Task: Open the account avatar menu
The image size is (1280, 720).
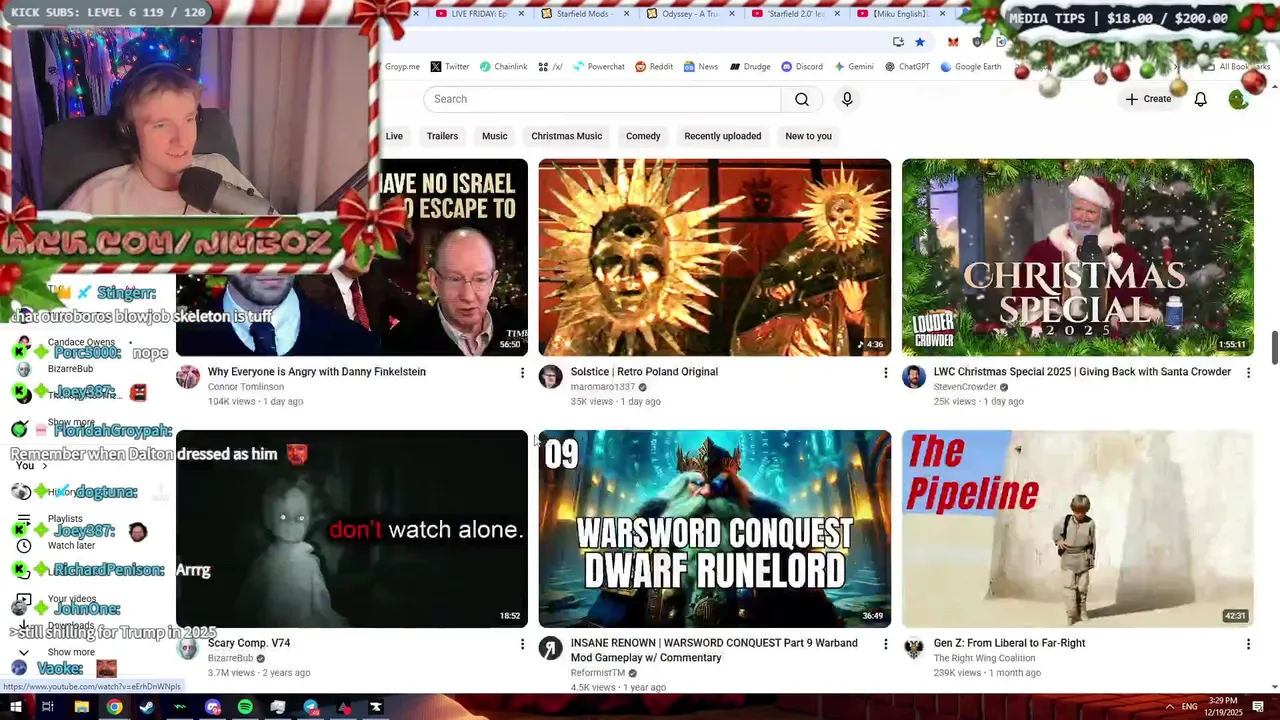Action: 1238,99
